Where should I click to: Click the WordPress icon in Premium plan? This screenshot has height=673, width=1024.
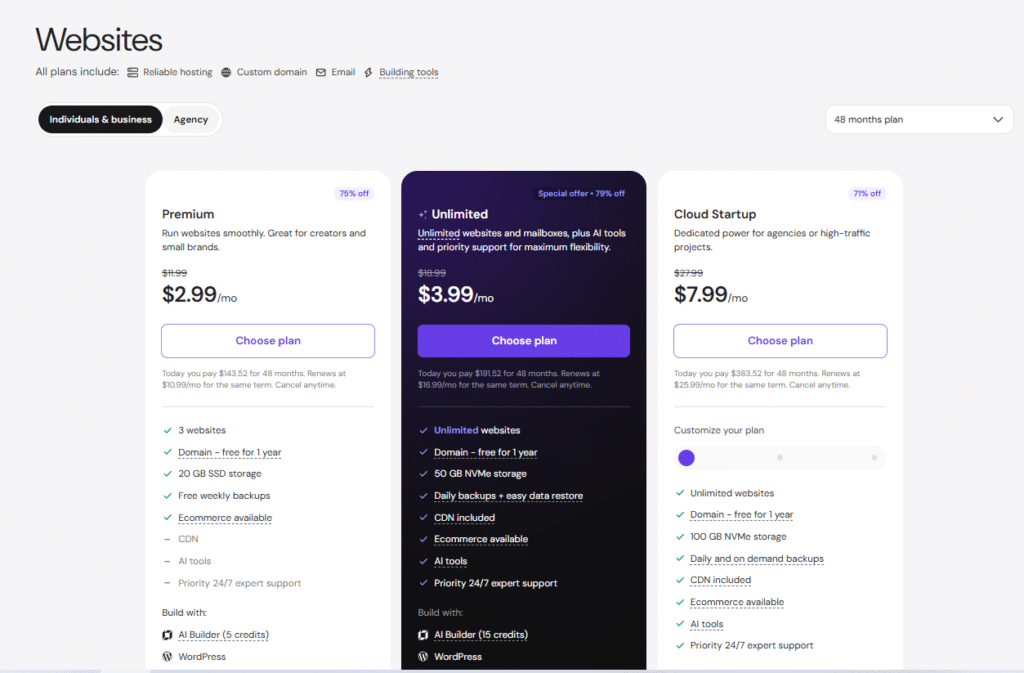[167, 657]
